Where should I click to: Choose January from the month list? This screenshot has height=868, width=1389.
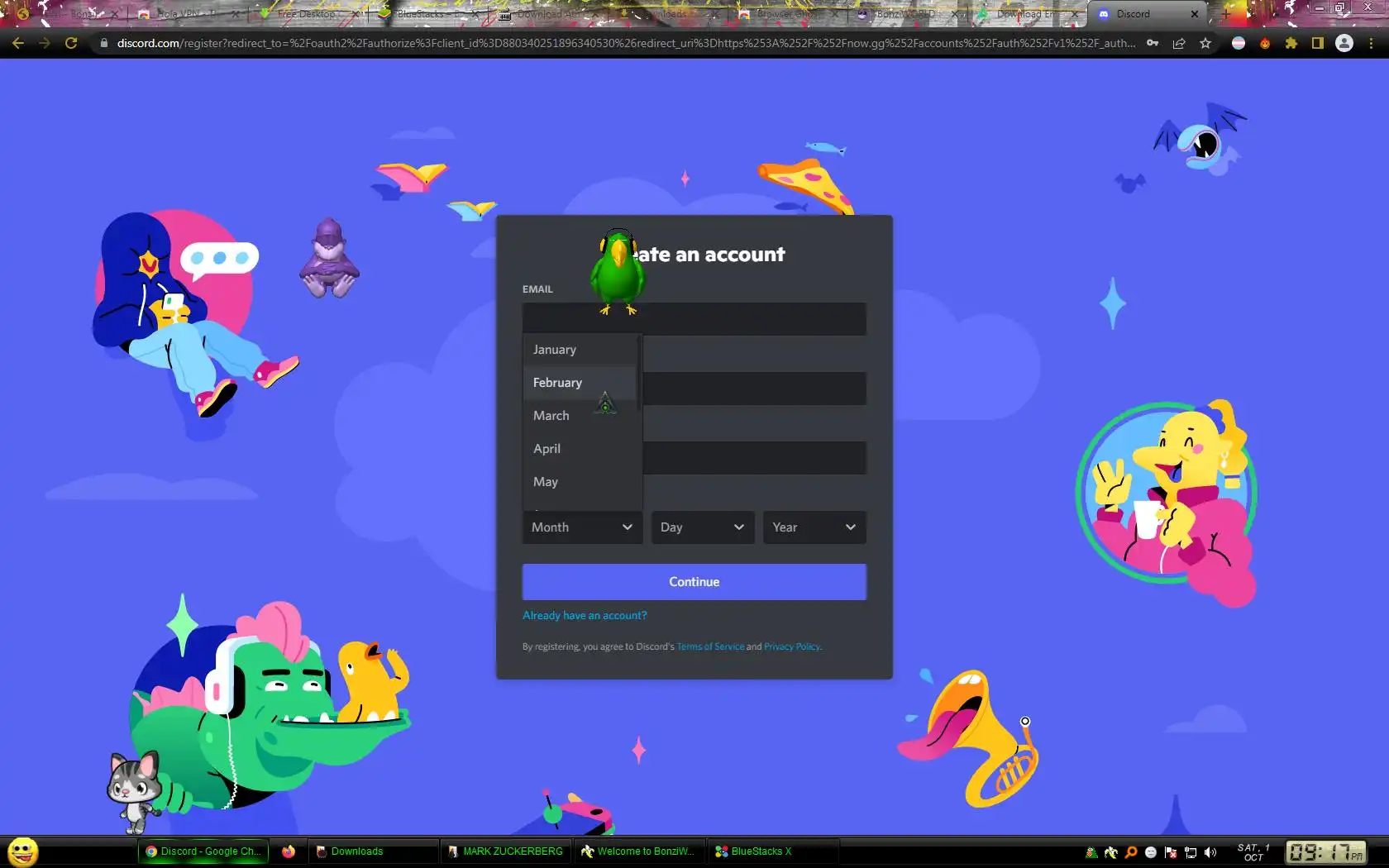[x=580, y=350]
